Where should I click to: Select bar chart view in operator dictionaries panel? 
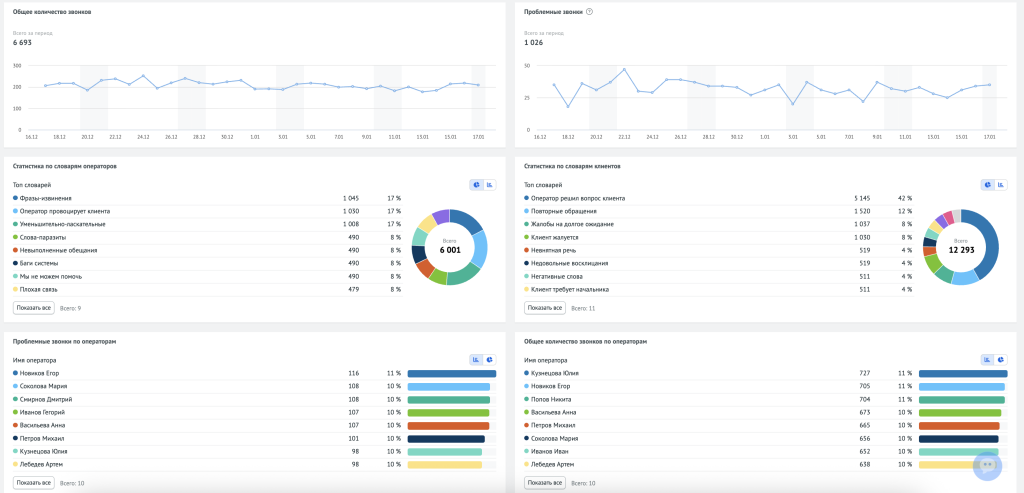tap(489, 184)
